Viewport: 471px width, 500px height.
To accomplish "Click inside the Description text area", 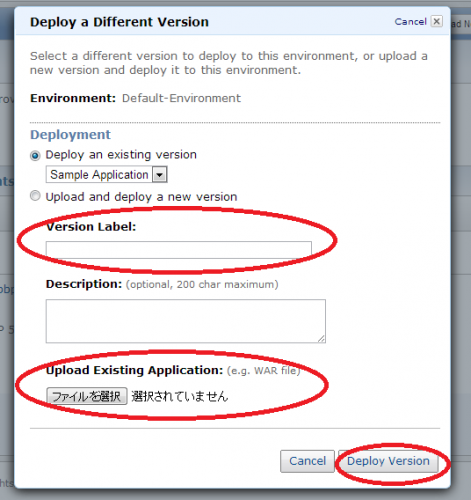I will click(186, 321).
